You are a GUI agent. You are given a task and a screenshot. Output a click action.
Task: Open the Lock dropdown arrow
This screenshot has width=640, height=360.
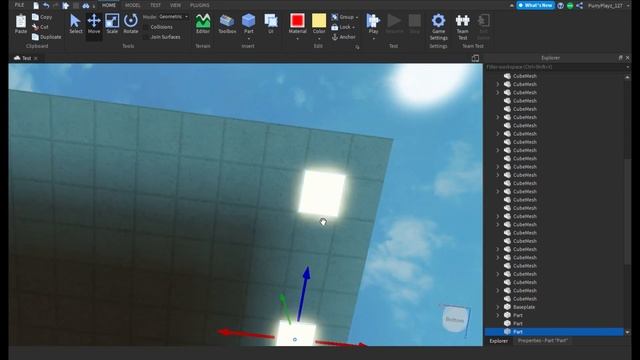(x=353, y=27)
